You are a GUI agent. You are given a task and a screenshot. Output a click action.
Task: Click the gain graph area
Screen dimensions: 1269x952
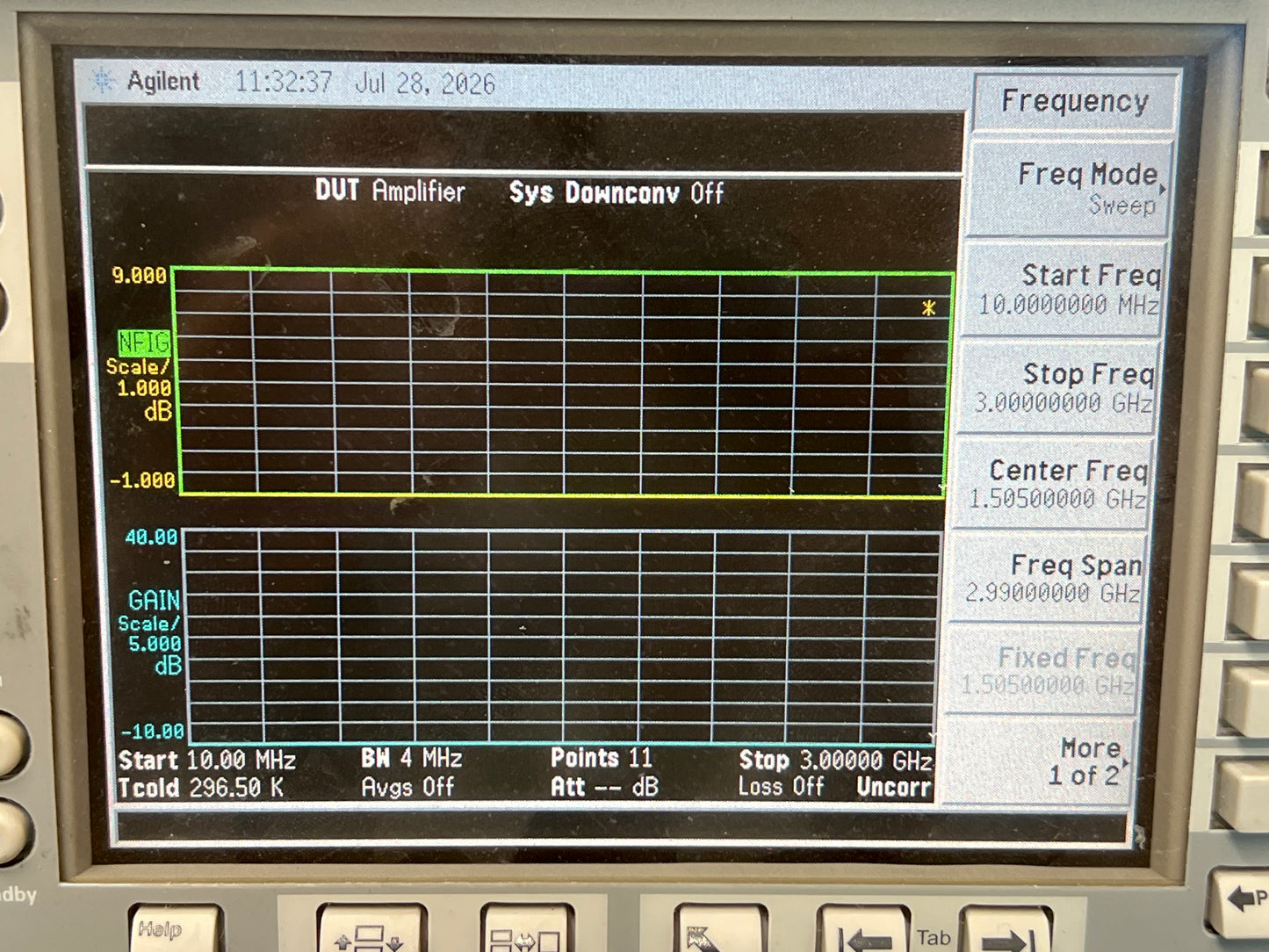click(562, 637)
